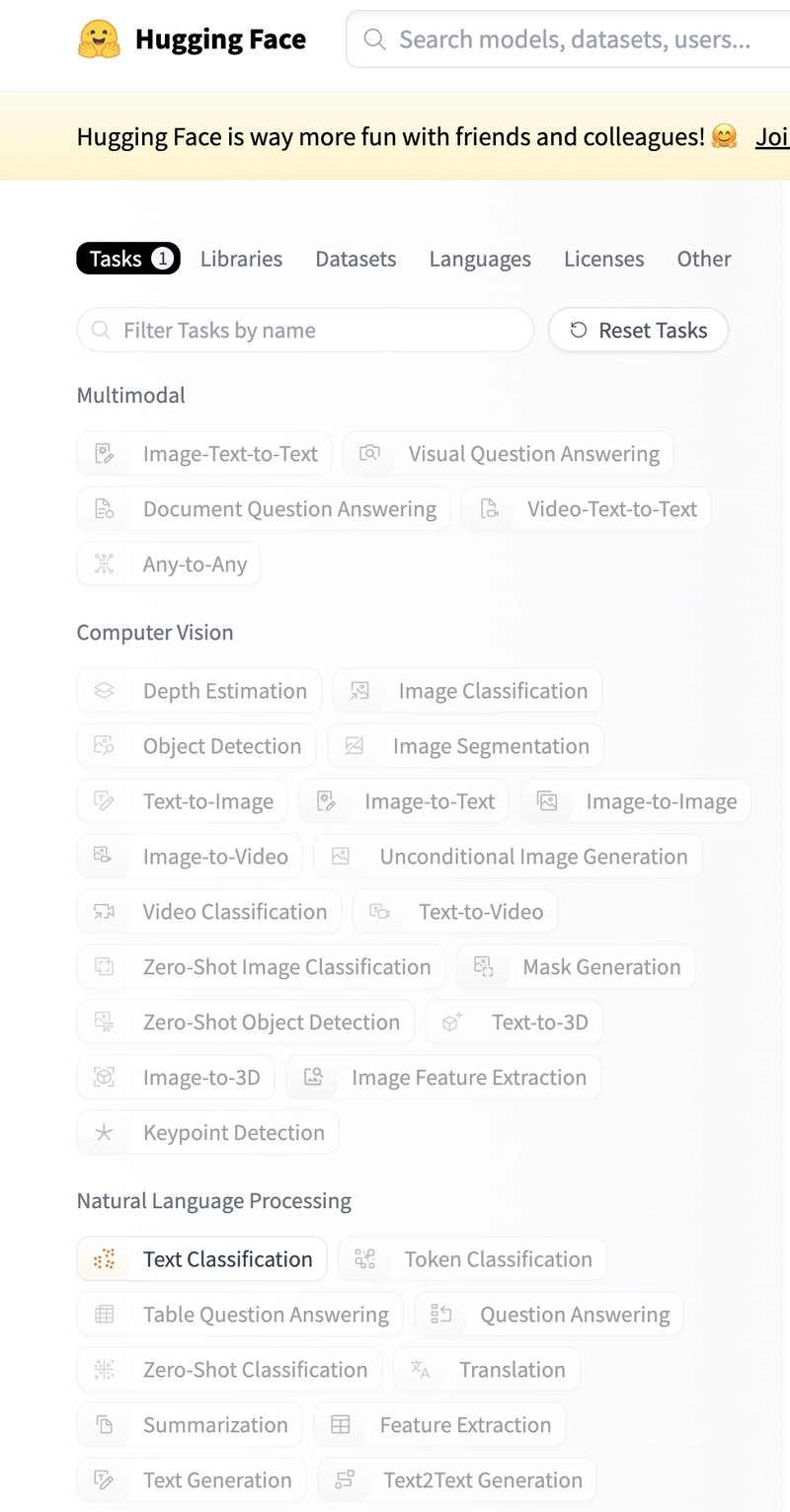The width and height of the screenshot is (790, 1512).
Task: Click the Search models, datasets, users box
Action: [x=568, y=39]
